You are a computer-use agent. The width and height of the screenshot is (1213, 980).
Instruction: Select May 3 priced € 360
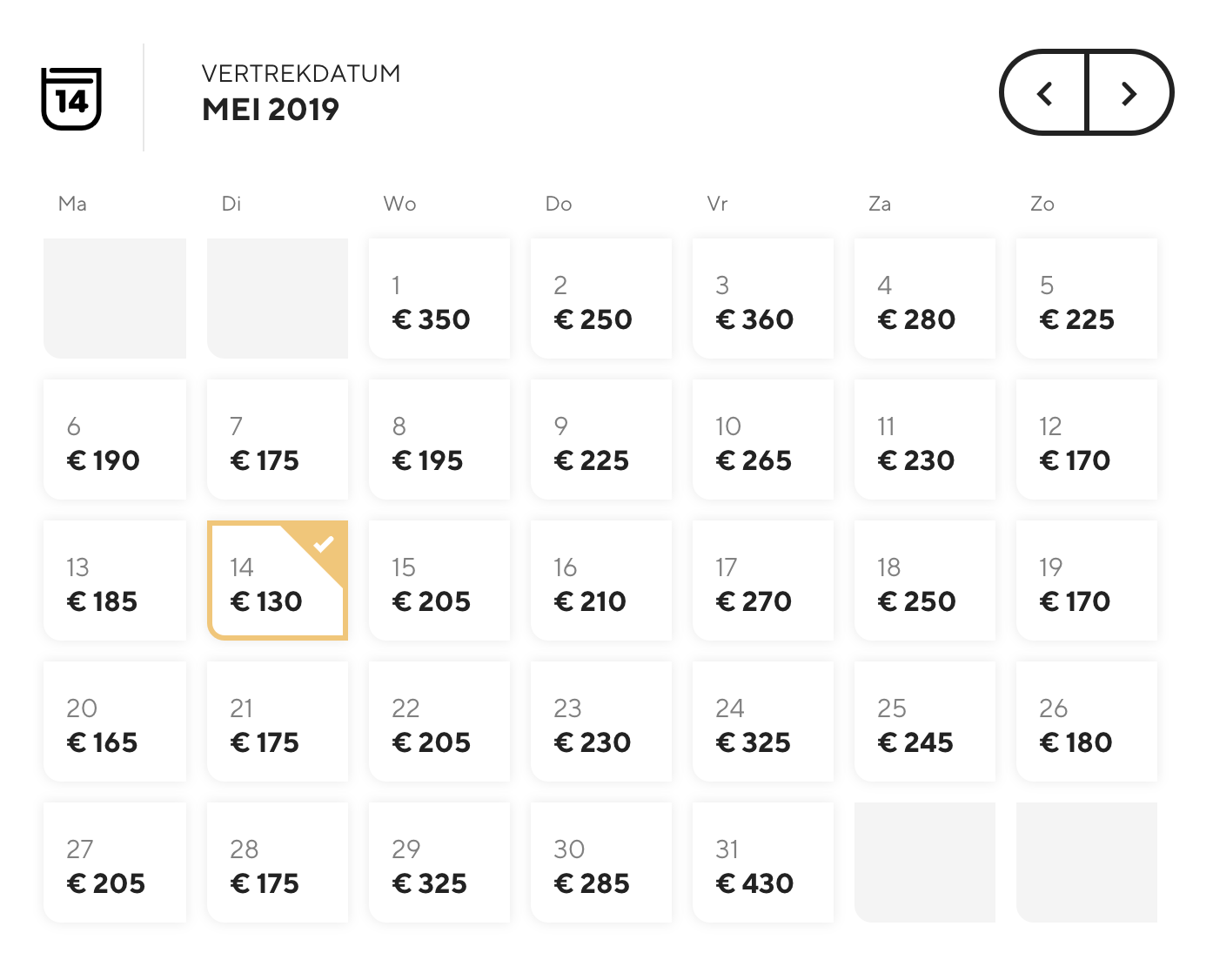click(763, 299)
